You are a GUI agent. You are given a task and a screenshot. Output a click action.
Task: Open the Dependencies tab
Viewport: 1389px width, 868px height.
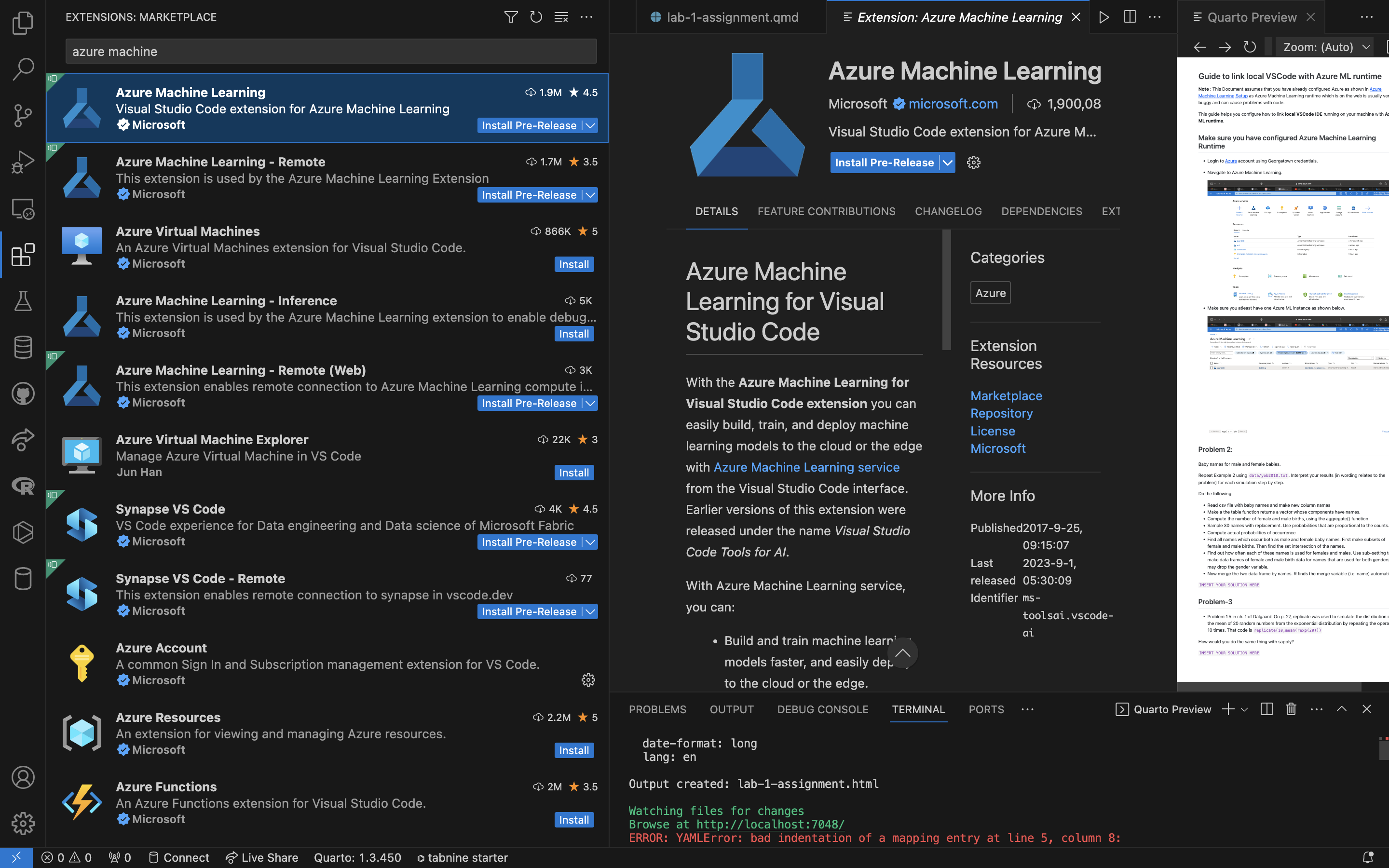pos(1041,211)
